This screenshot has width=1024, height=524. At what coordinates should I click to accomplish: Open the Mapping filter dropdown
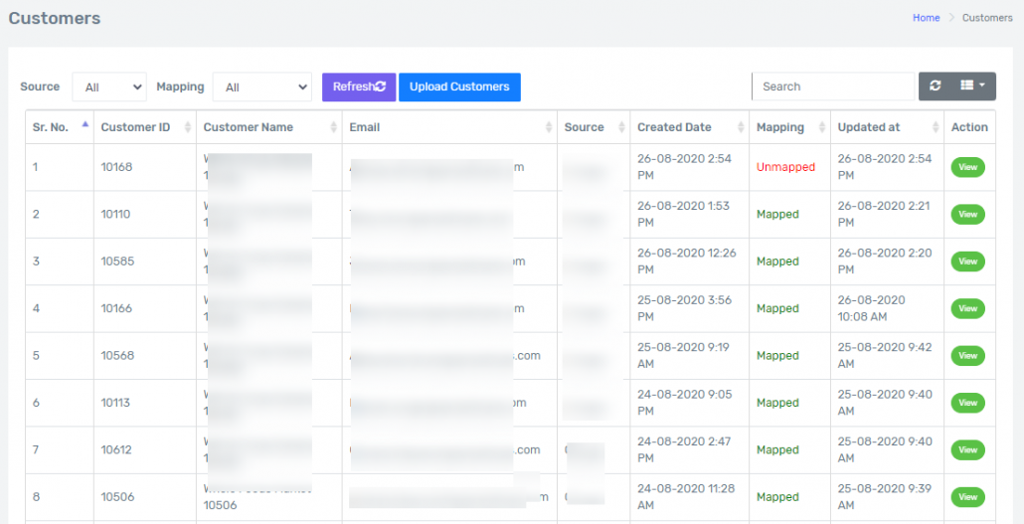point(262,87)
